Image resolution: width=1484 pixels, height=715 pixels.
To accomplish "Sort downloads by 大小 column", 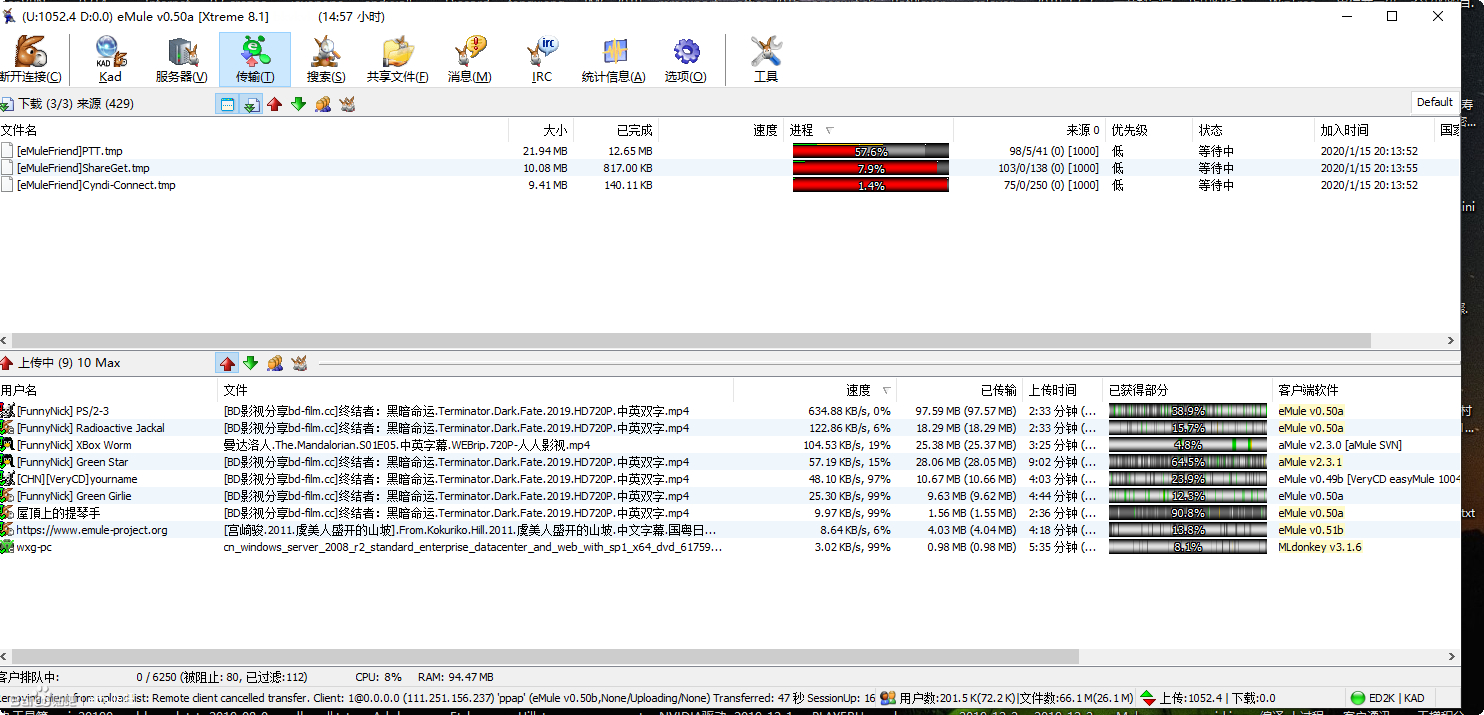I will (541, 130).
